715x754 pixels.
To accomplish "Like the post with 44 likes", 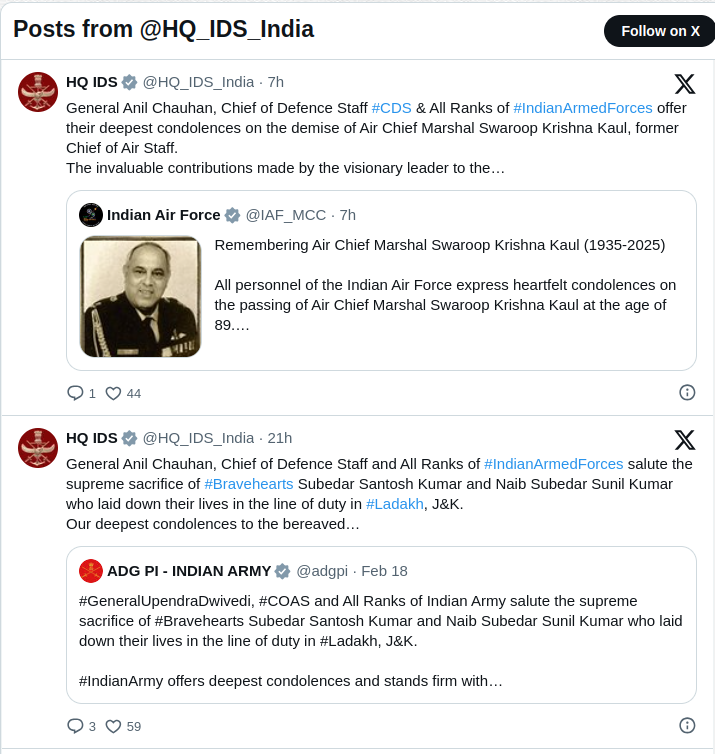I will click(x=123, y=393).
